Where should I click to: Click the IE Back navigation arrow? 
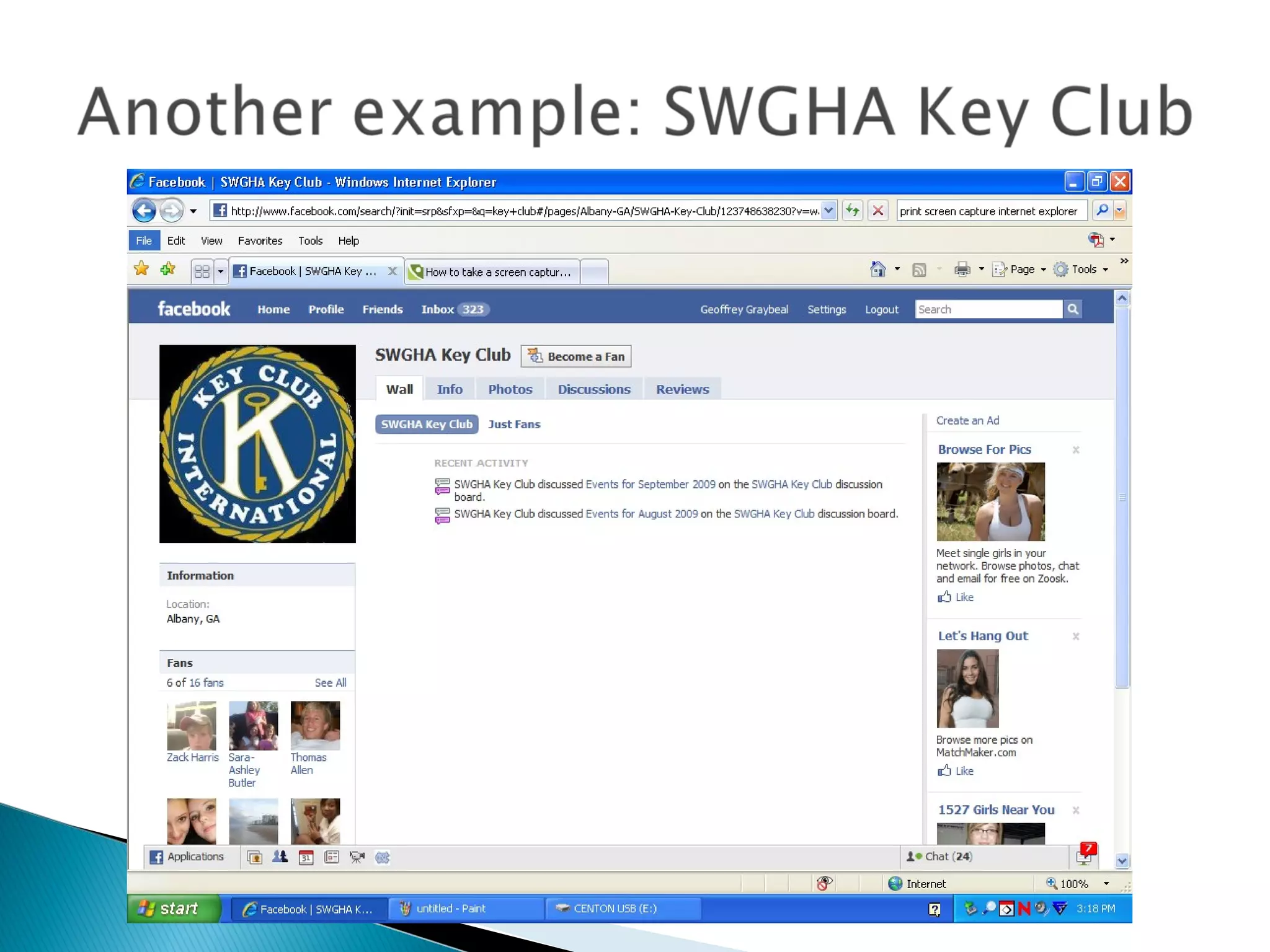(144, 211)
